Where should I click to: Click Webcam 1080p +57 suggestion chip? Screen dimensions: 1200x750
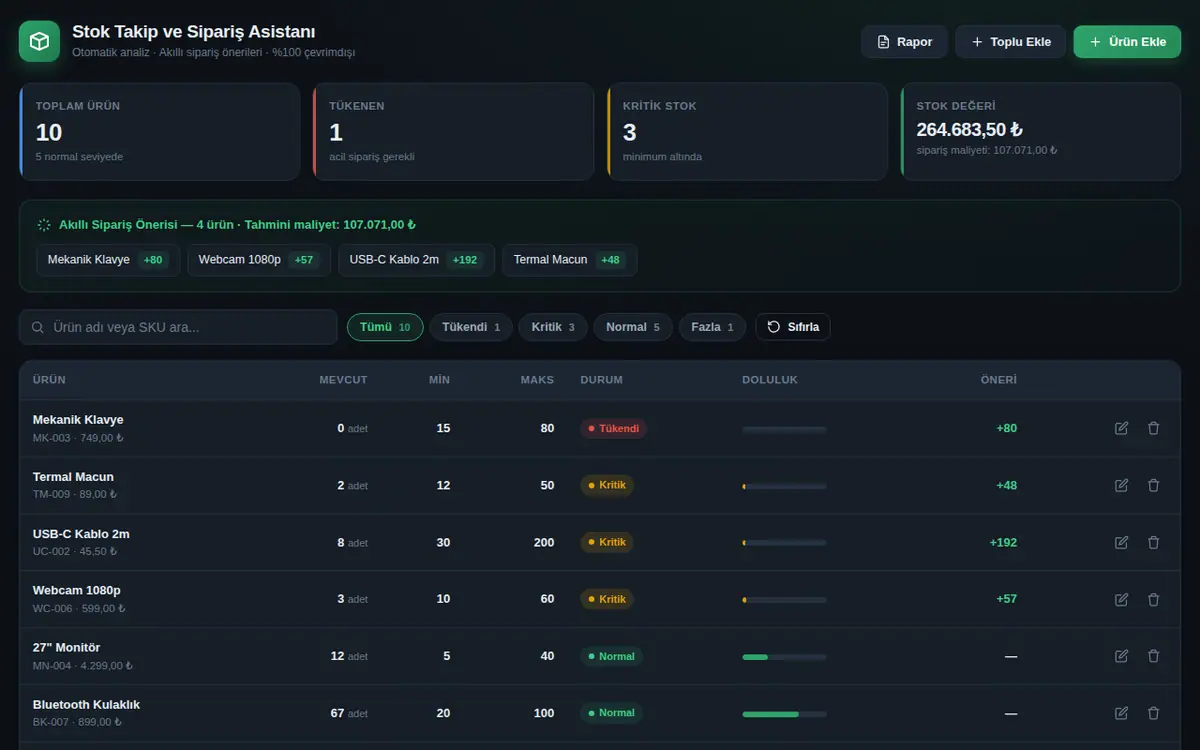click(259, 260)
